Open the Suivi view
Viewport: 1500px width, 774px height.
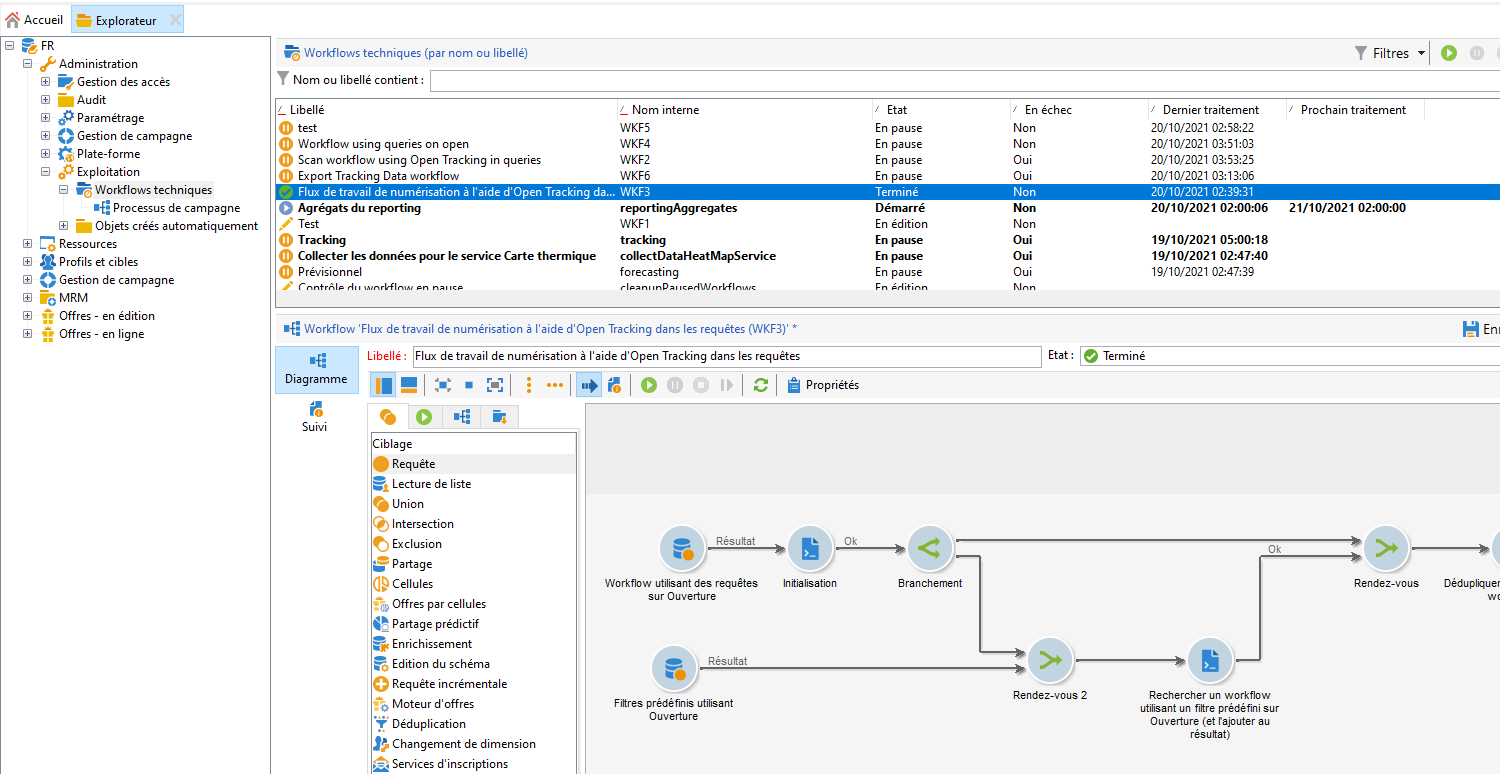pos(315,416)
